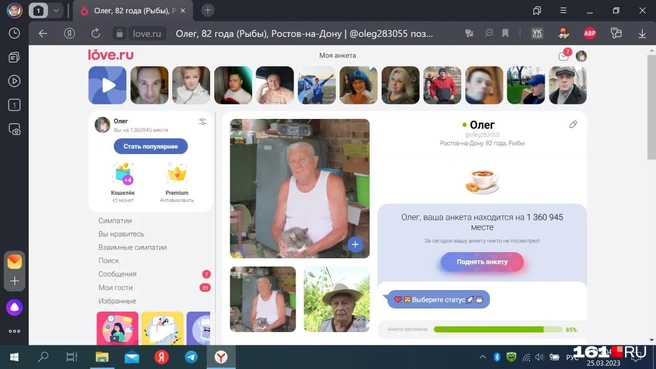Show hidden system tray icons
This screenshot has width=656, height=369.
(482, 357)
